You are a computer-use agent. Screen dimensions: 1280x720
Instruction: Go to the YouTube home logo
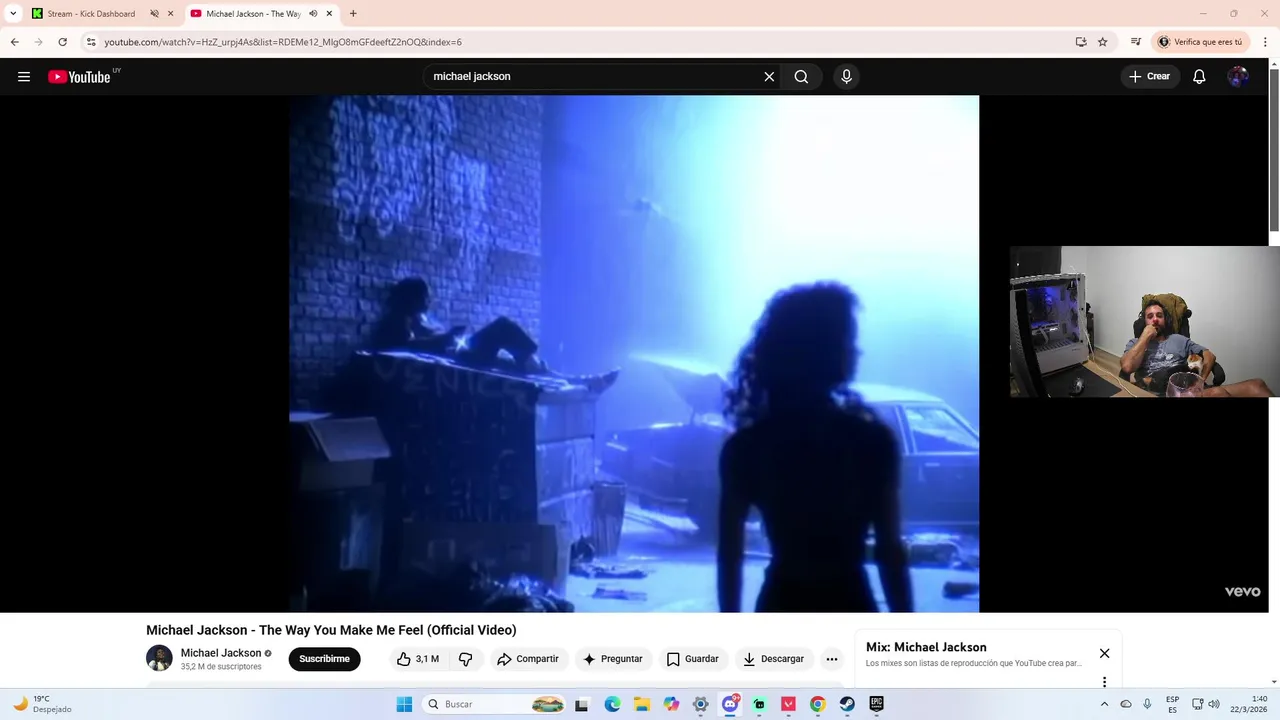coord(80,77)
